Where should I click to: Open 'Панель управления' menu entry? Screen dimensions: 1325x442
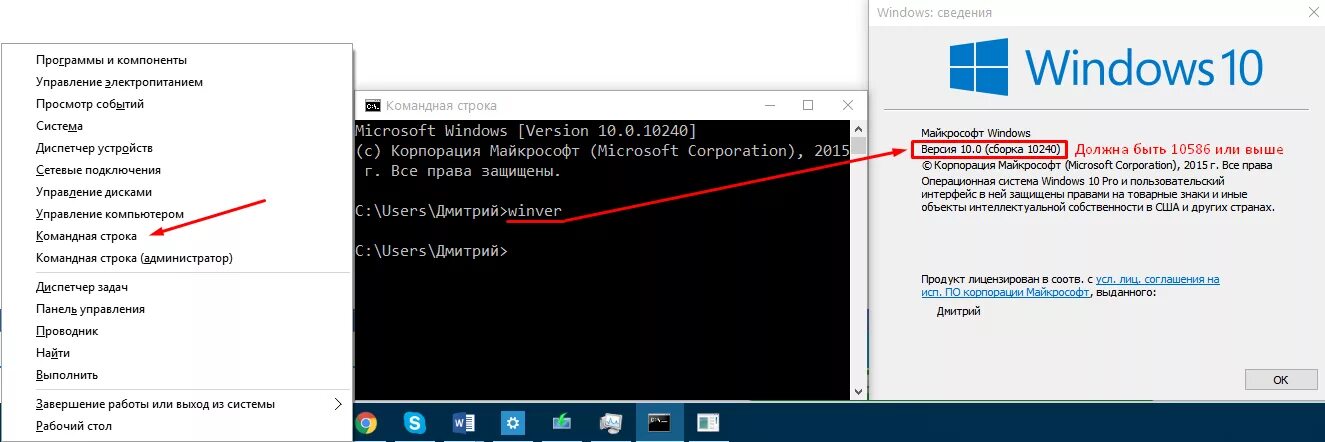tap(90, 309)
